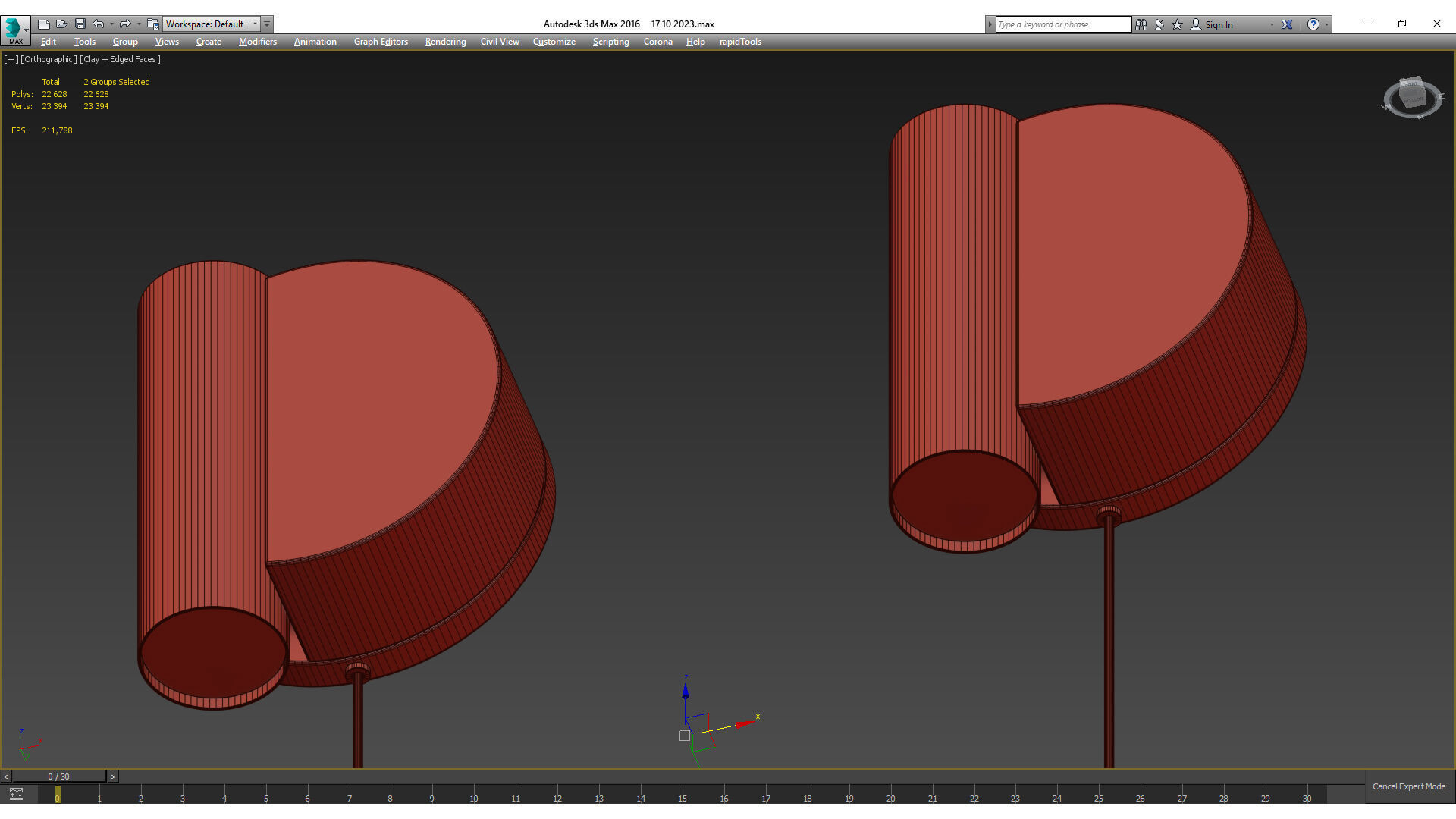
Task: Click the 0 / 30 time slider handle
Action: point(59,777)
